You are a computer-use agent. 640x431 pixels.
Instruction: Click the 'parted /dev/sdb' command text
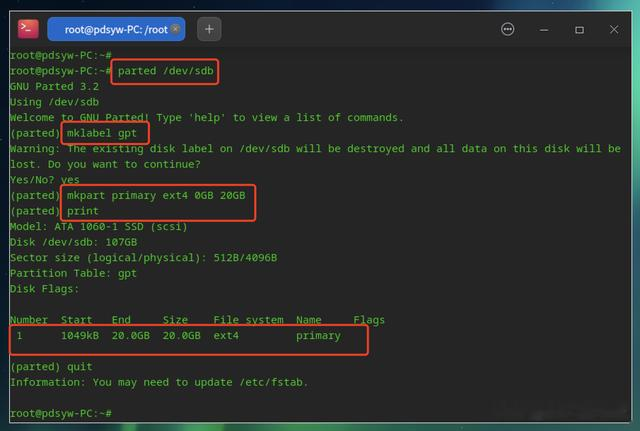pos(165,71)
